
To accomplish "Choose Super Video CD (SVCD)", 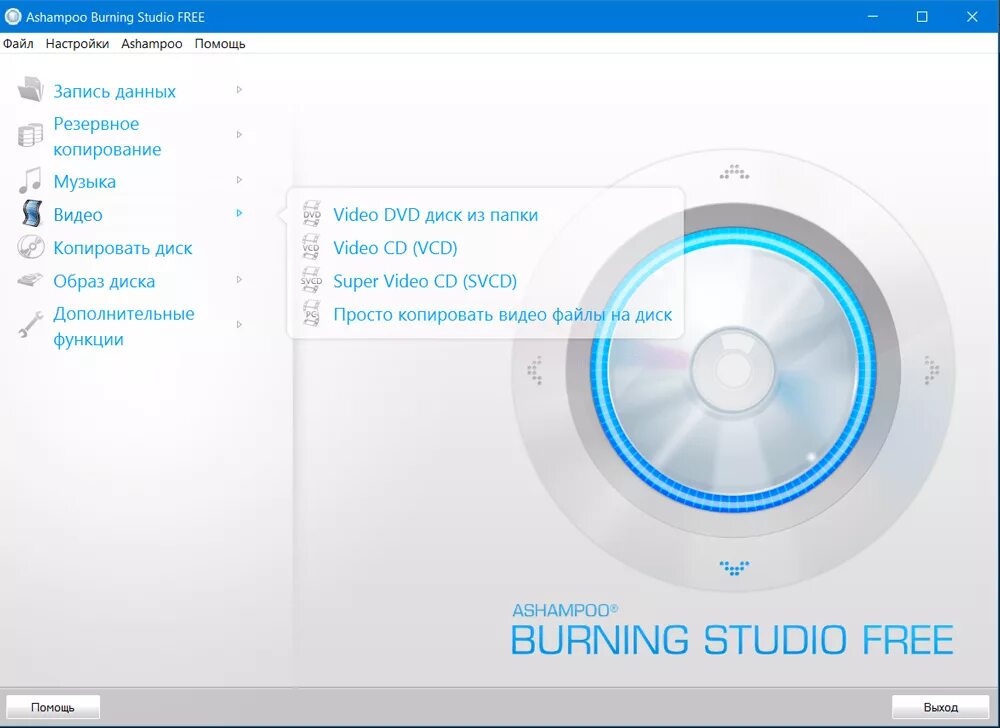I will 425,281.
